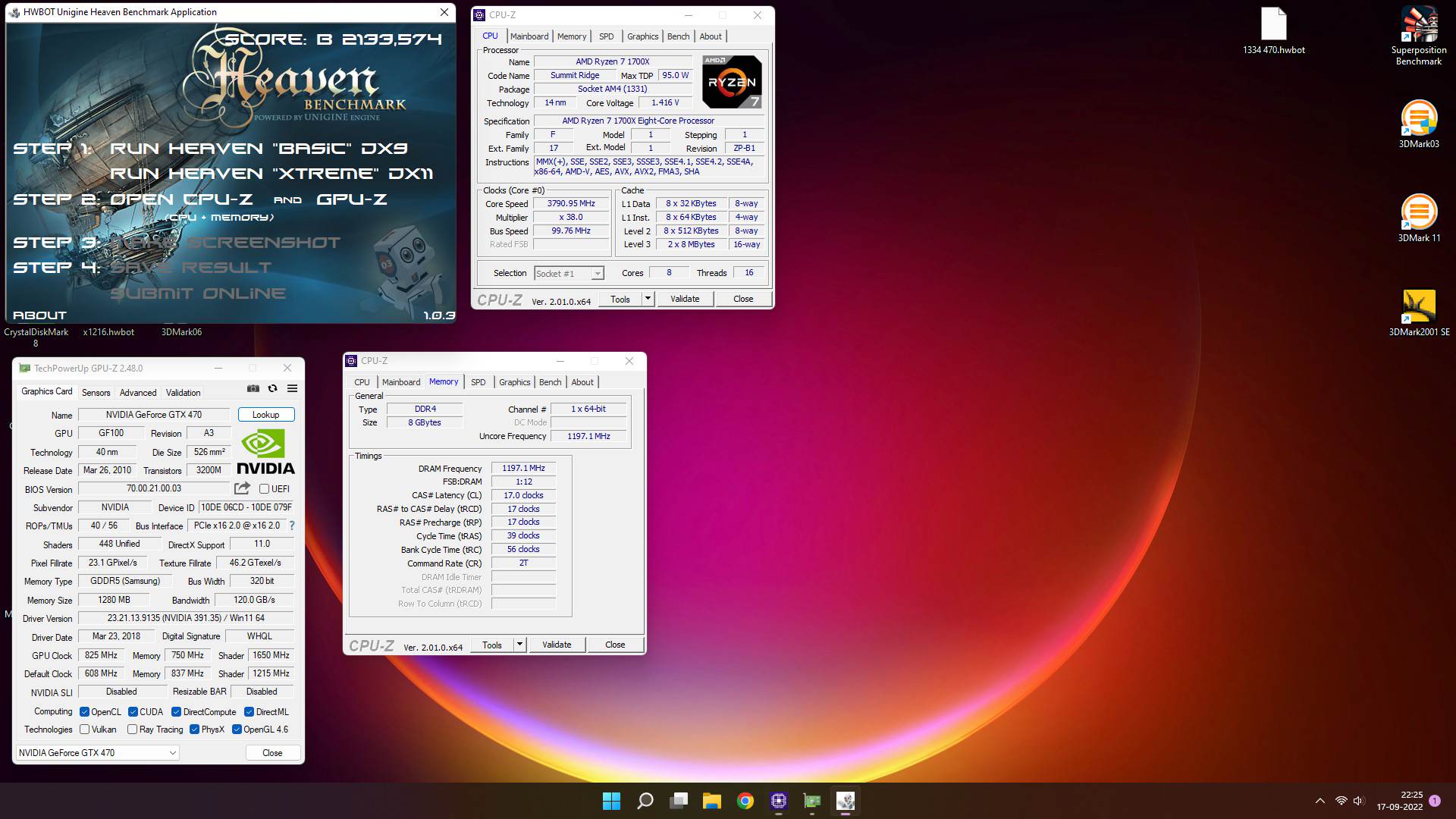This screenshot has height=819, width=1456.
Task: Select the x1216.hwbot desktop item
Action: point(108,332)
